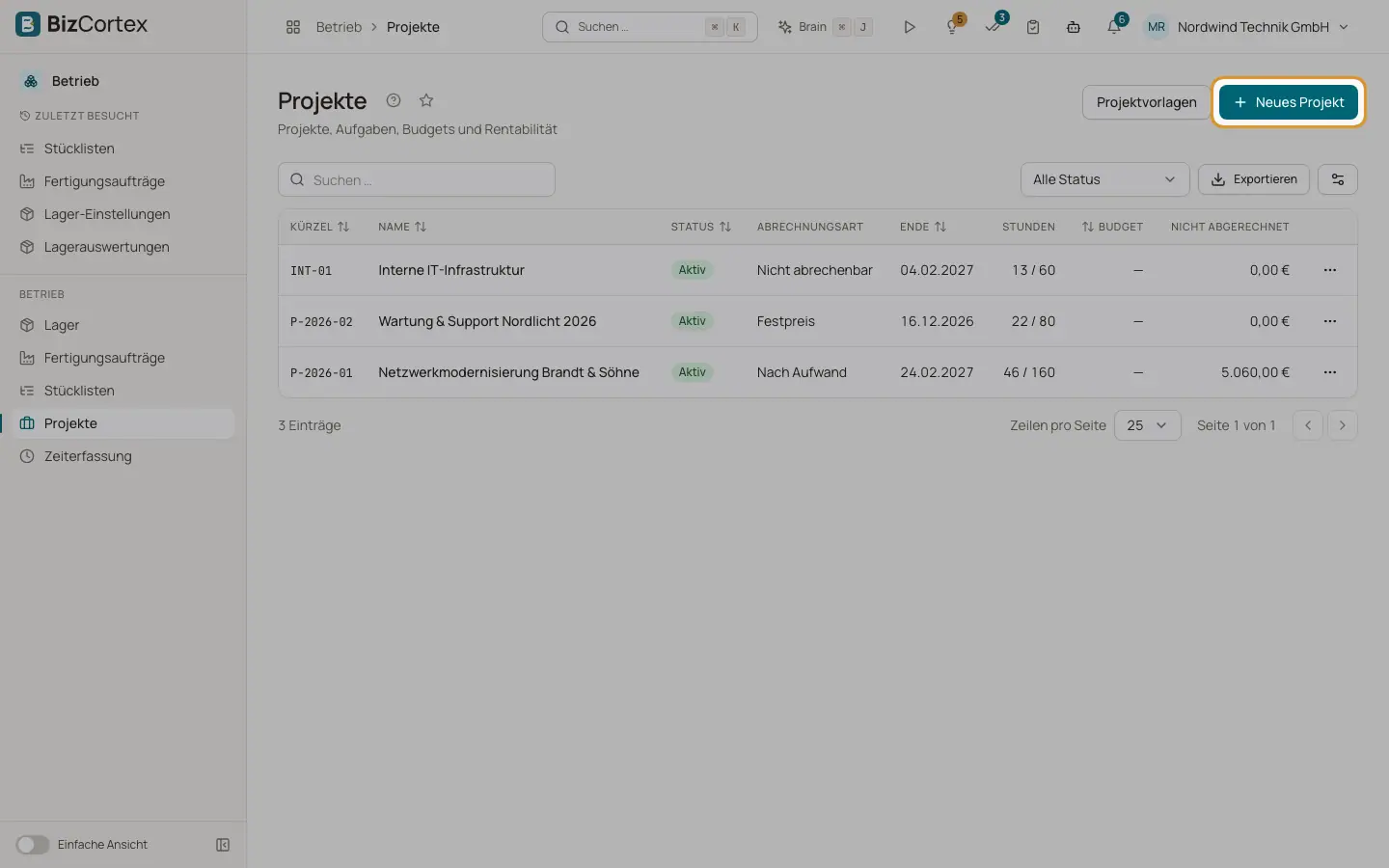Sort table by Status column
The height and width of the screenshot is (868, 1389).
(701, 227)
